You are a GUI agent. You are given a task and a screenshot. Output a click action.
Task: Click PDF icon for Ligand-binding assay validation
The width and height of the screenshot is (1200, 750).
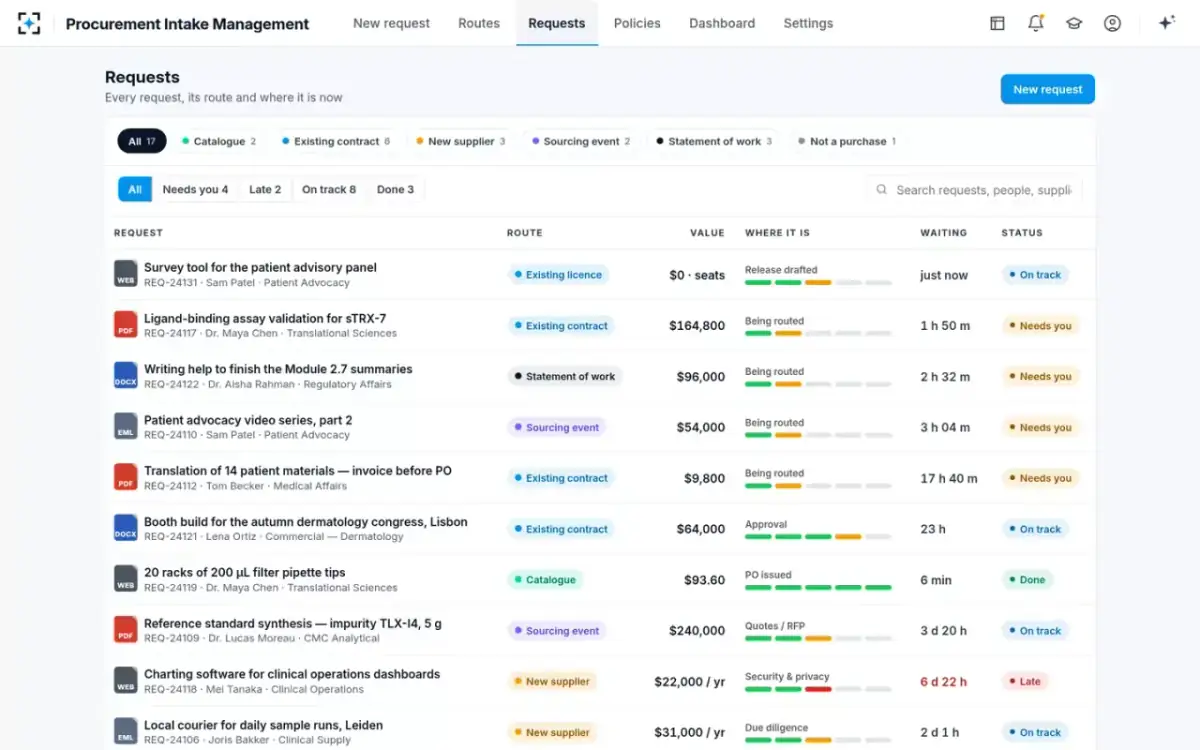125,325
